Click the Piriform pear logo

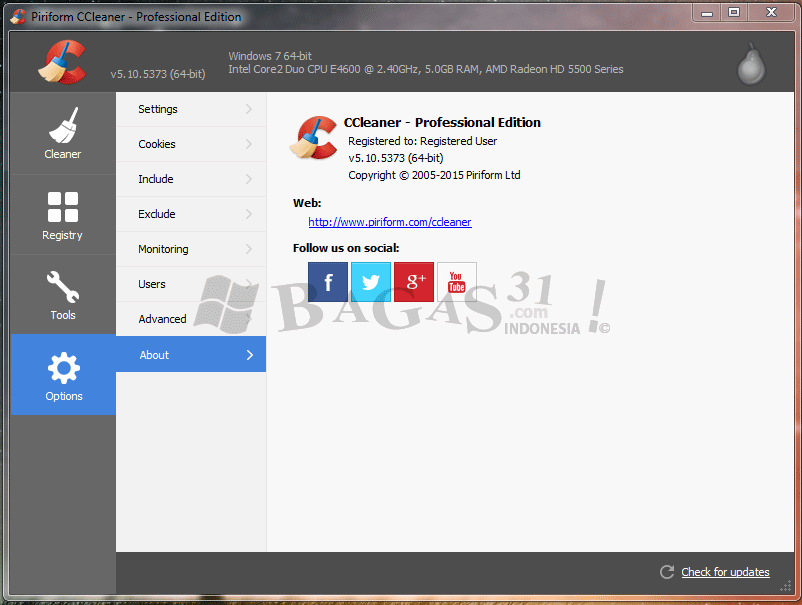coord(751,64)
